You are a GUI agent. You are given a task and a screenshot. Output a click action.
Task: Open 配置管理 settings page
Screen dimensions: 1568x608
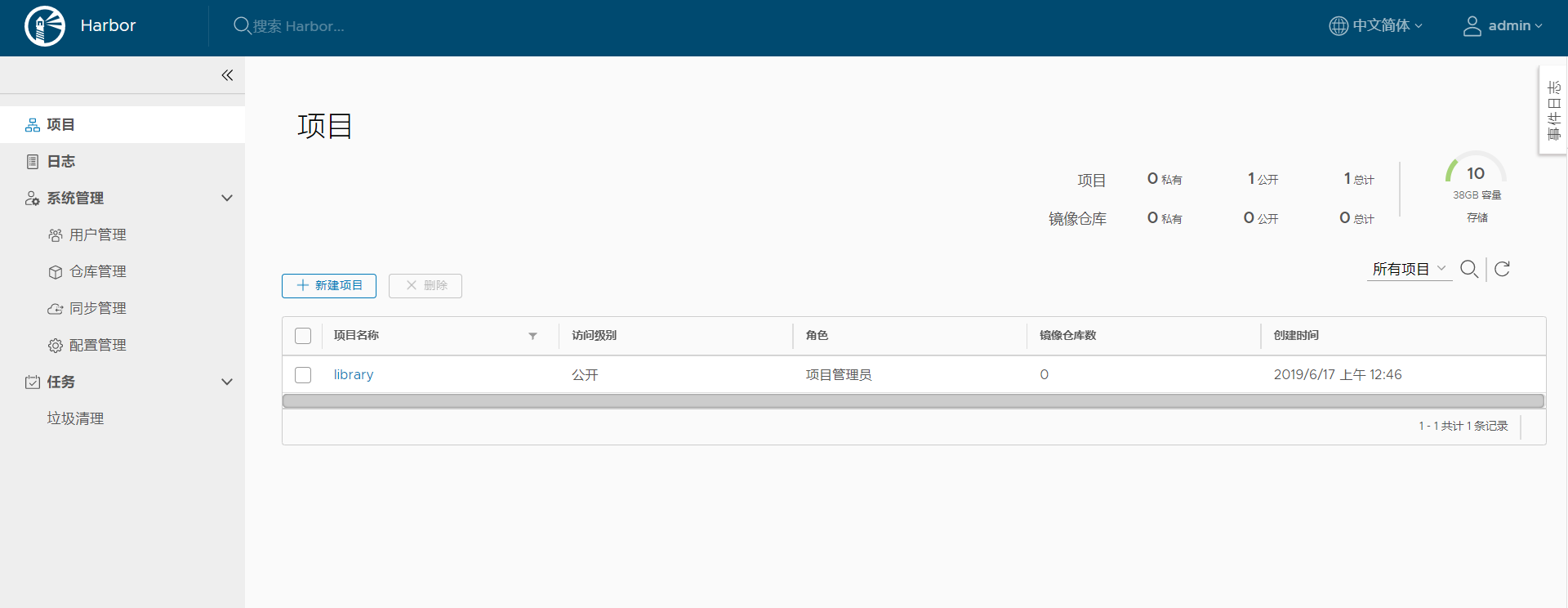(x=97, y=346)
